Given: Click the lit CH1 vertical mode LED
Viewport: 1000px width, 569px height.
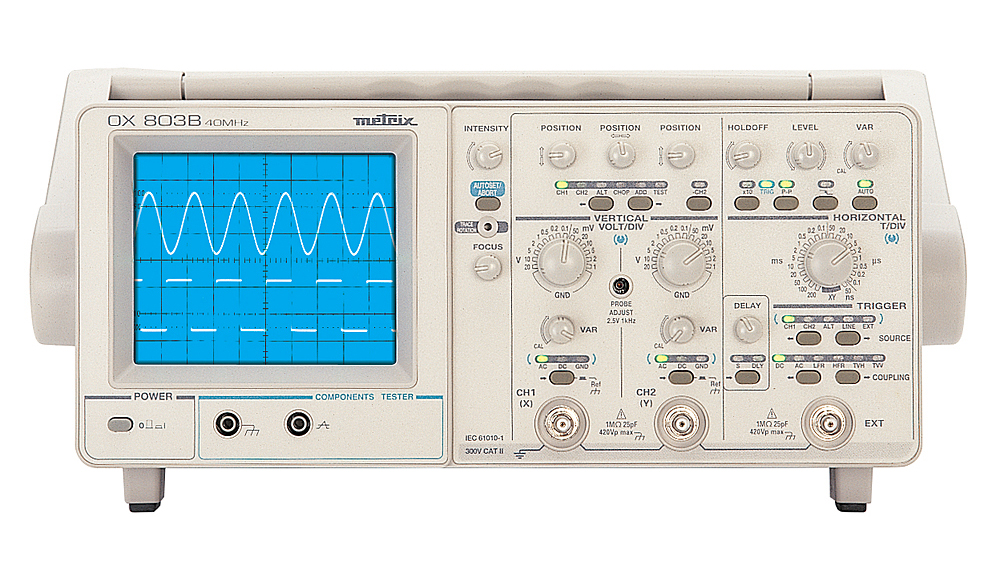Looking at the screenshot, I should click(x=562, y=185).
